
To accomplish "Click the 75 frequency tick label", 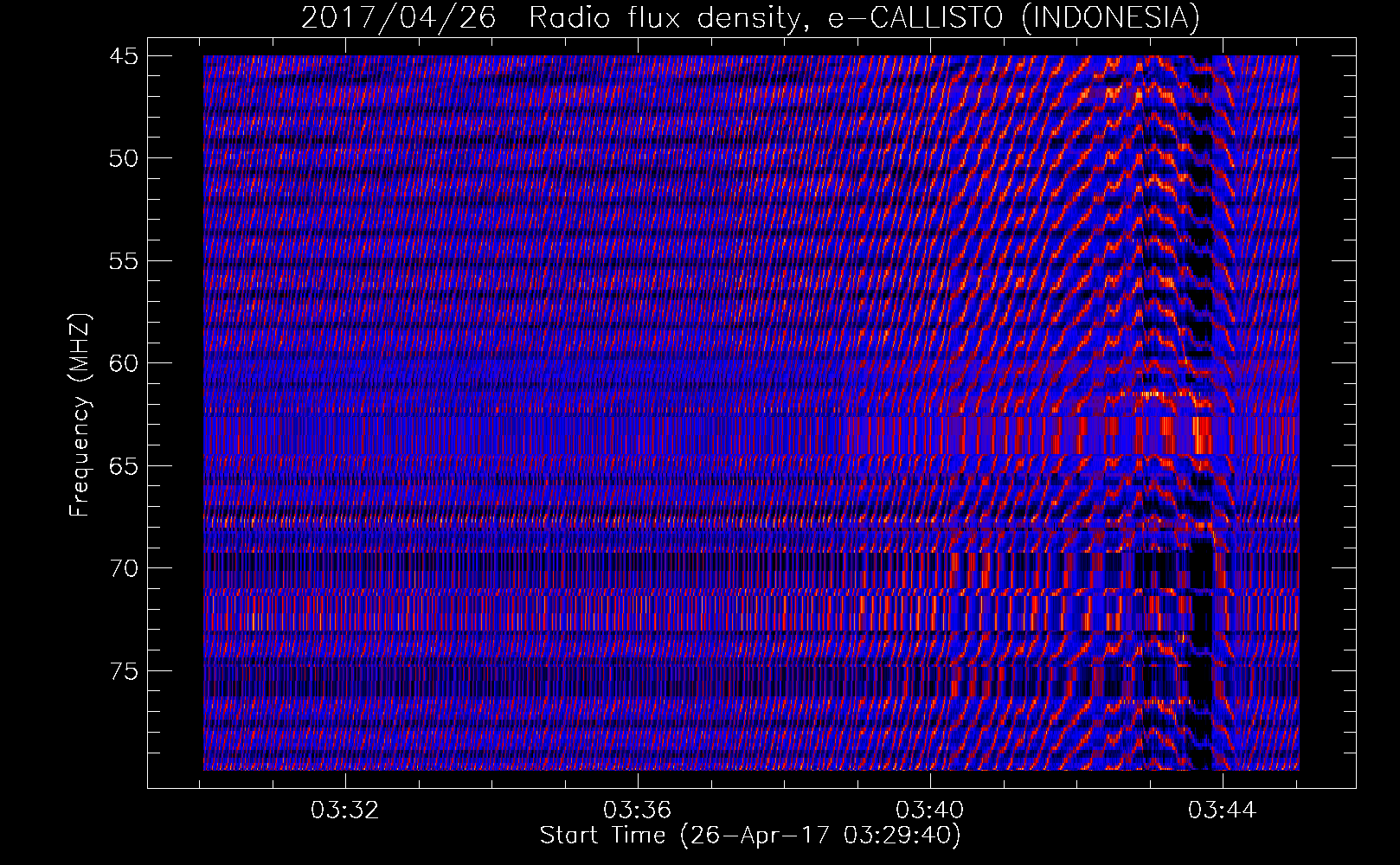I will (x=123, y=671).
